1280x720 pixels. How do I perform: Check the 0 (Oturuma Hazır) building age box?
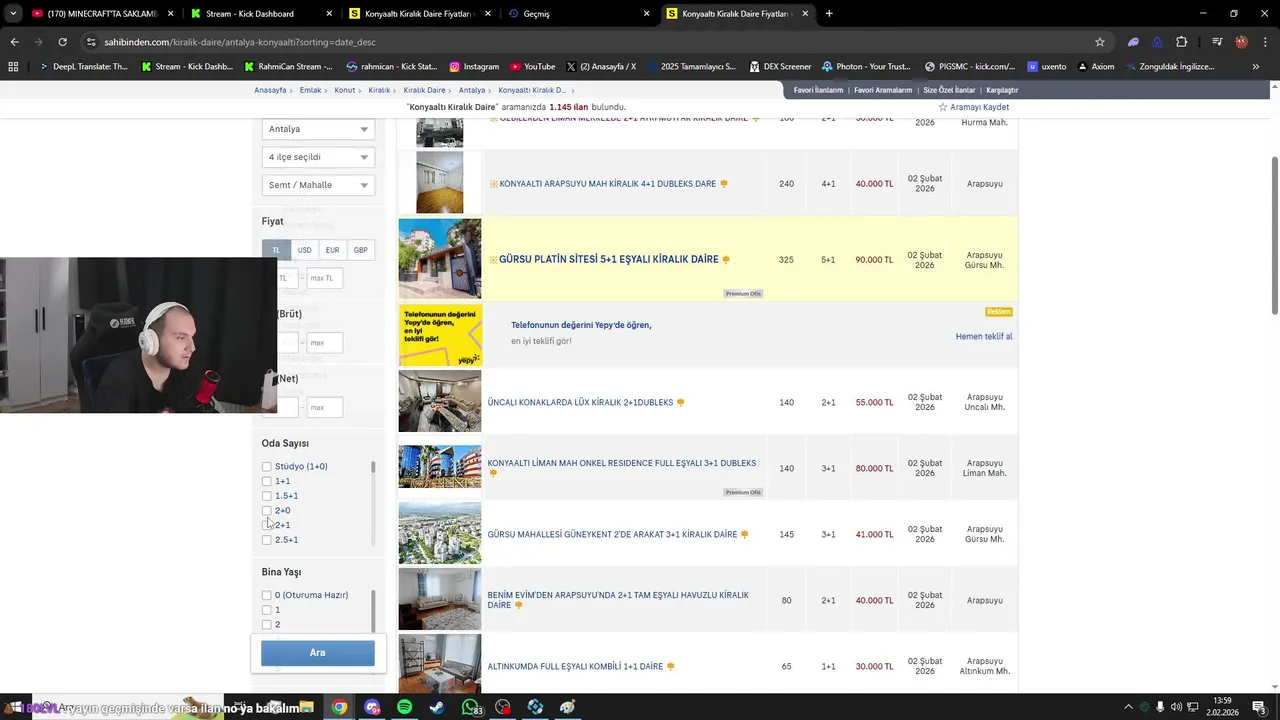click(267, 595)
